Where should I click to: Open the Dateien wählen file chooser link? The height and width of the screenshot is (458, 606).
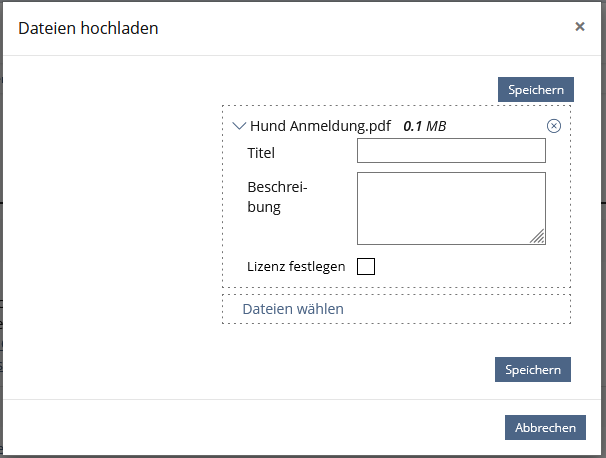point(293,309)
